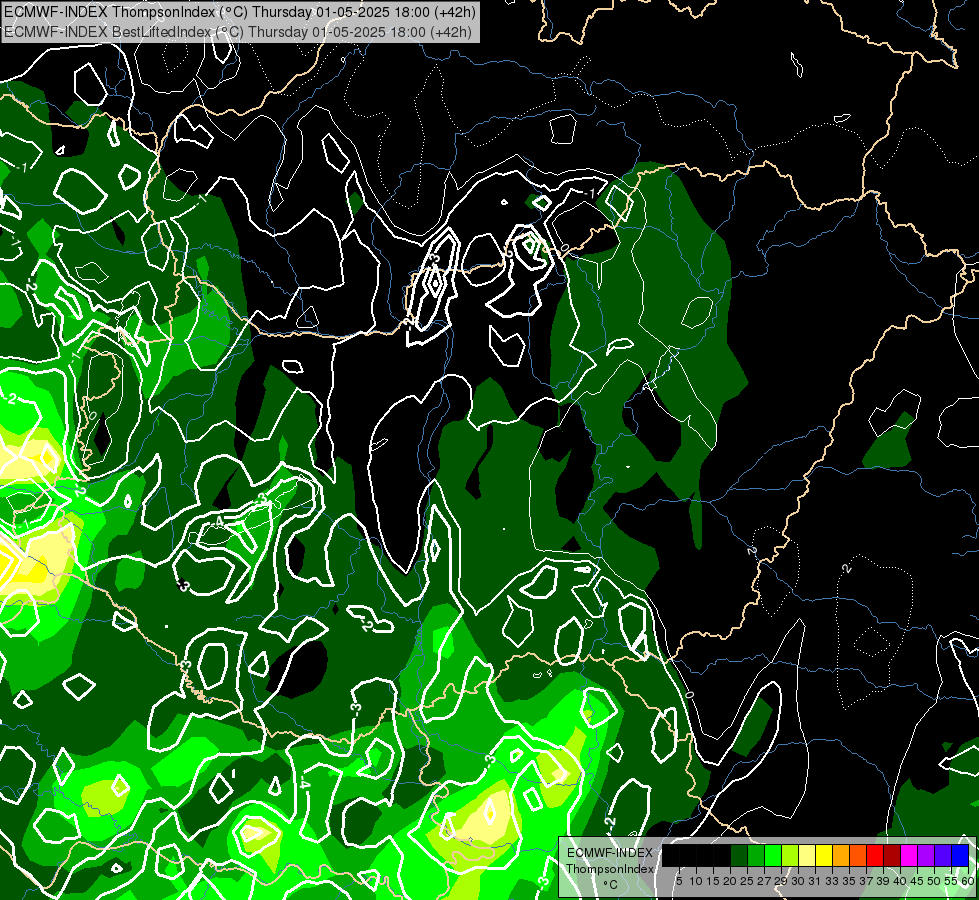Screen dimensions: 979x900
Task: Click legend tick value '27'
Action: point(764,881)
